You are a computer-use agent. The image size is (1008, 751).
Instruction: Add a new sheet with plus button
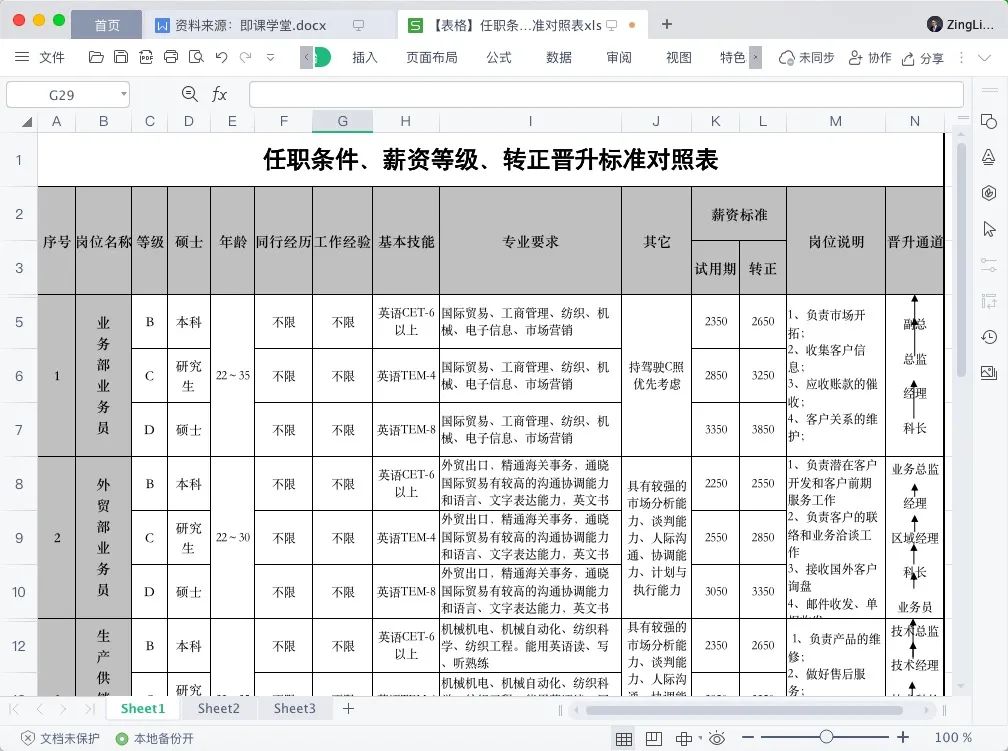(x=348, y=709)
